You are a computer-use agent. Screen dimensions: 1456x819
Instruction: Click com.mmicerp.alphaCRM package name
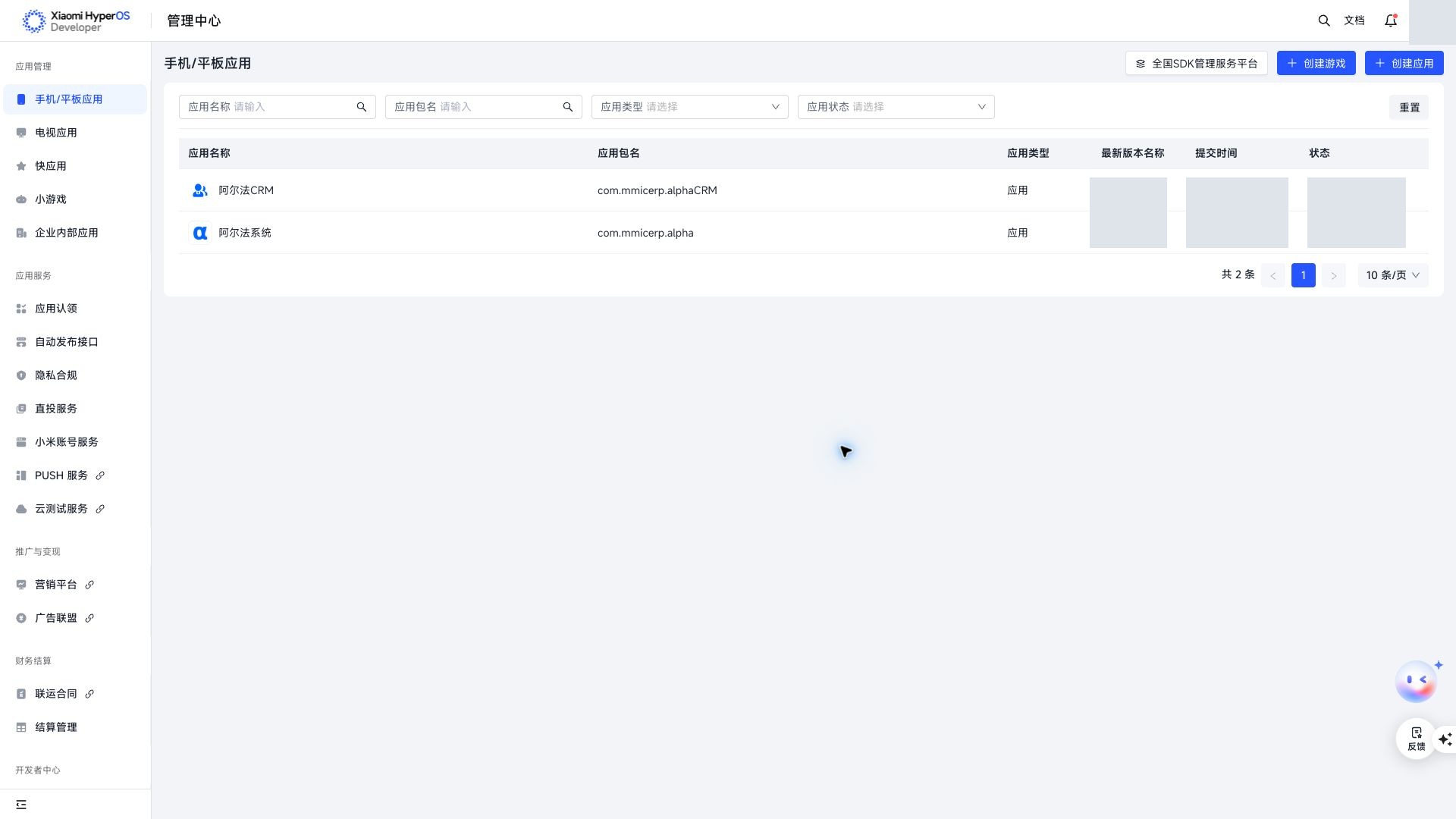(x=657, y=190)
